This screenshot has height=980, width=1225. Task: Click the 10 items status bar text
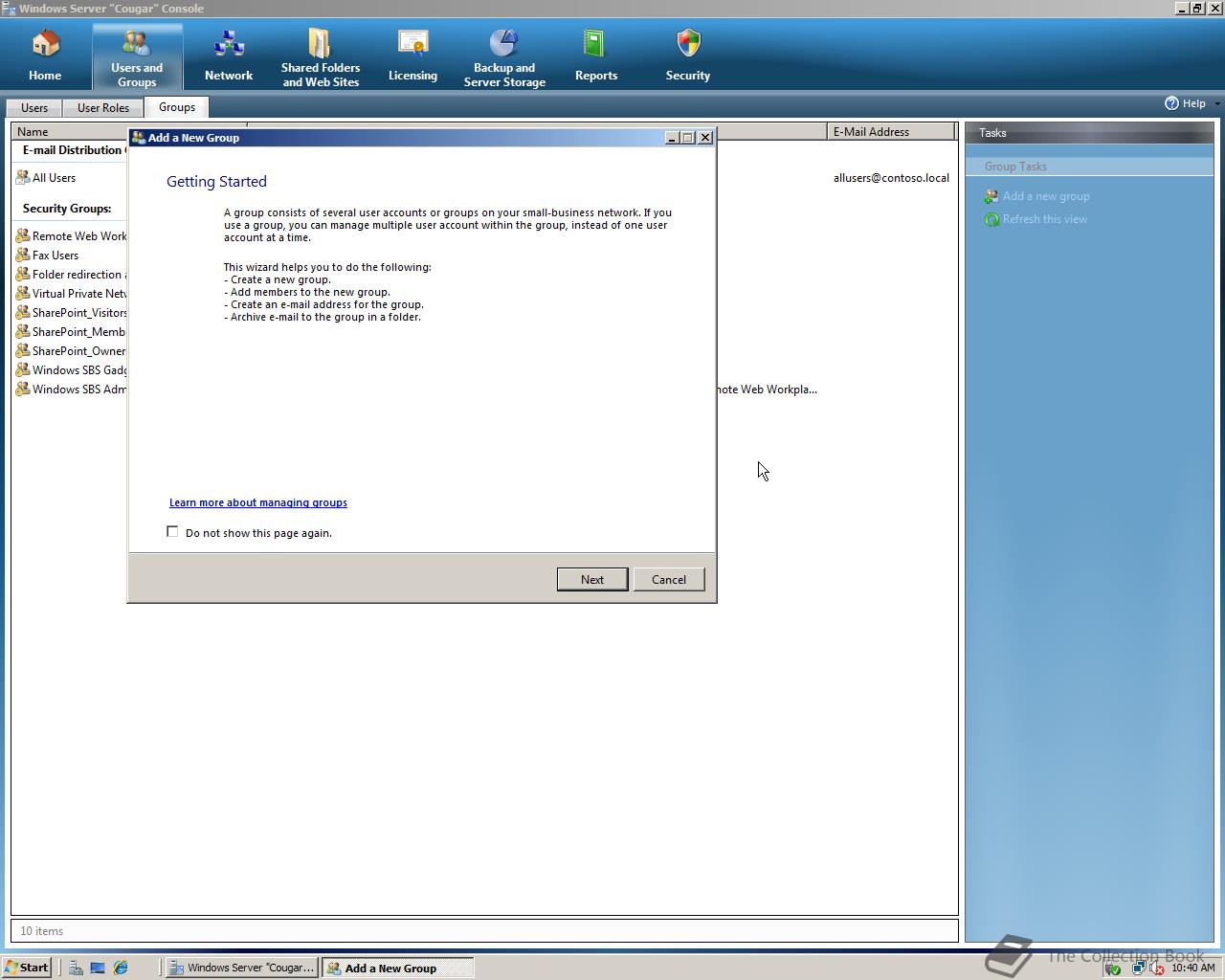coord(41,931)
